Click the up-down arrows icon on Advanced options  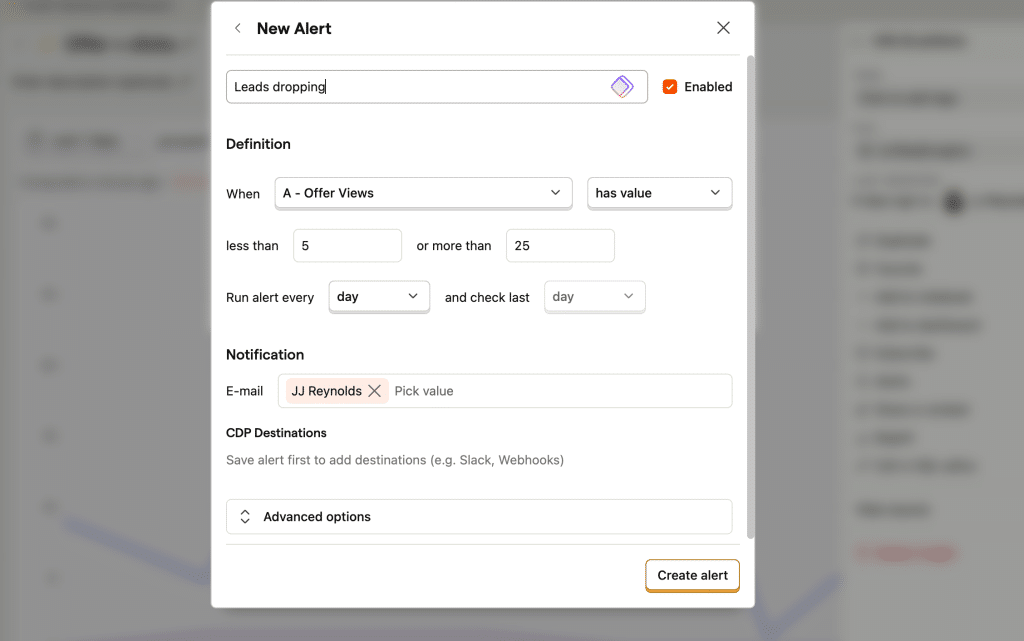click(245, 517)
